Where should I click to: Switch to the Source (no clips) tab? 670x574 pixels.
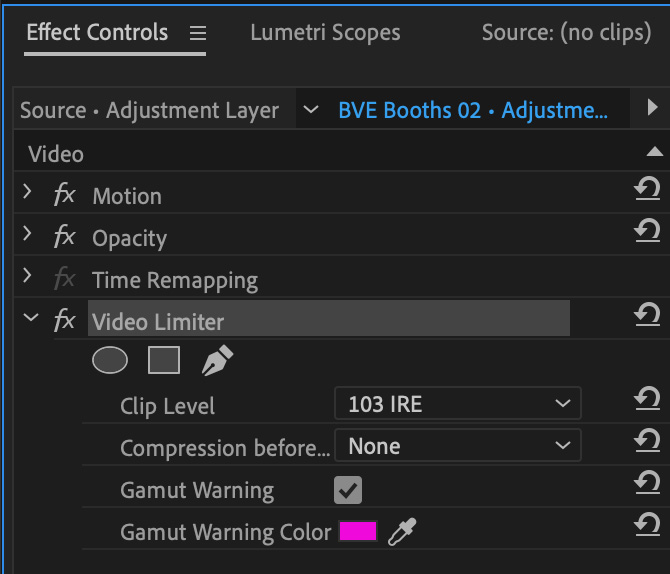tap(567, 33)
